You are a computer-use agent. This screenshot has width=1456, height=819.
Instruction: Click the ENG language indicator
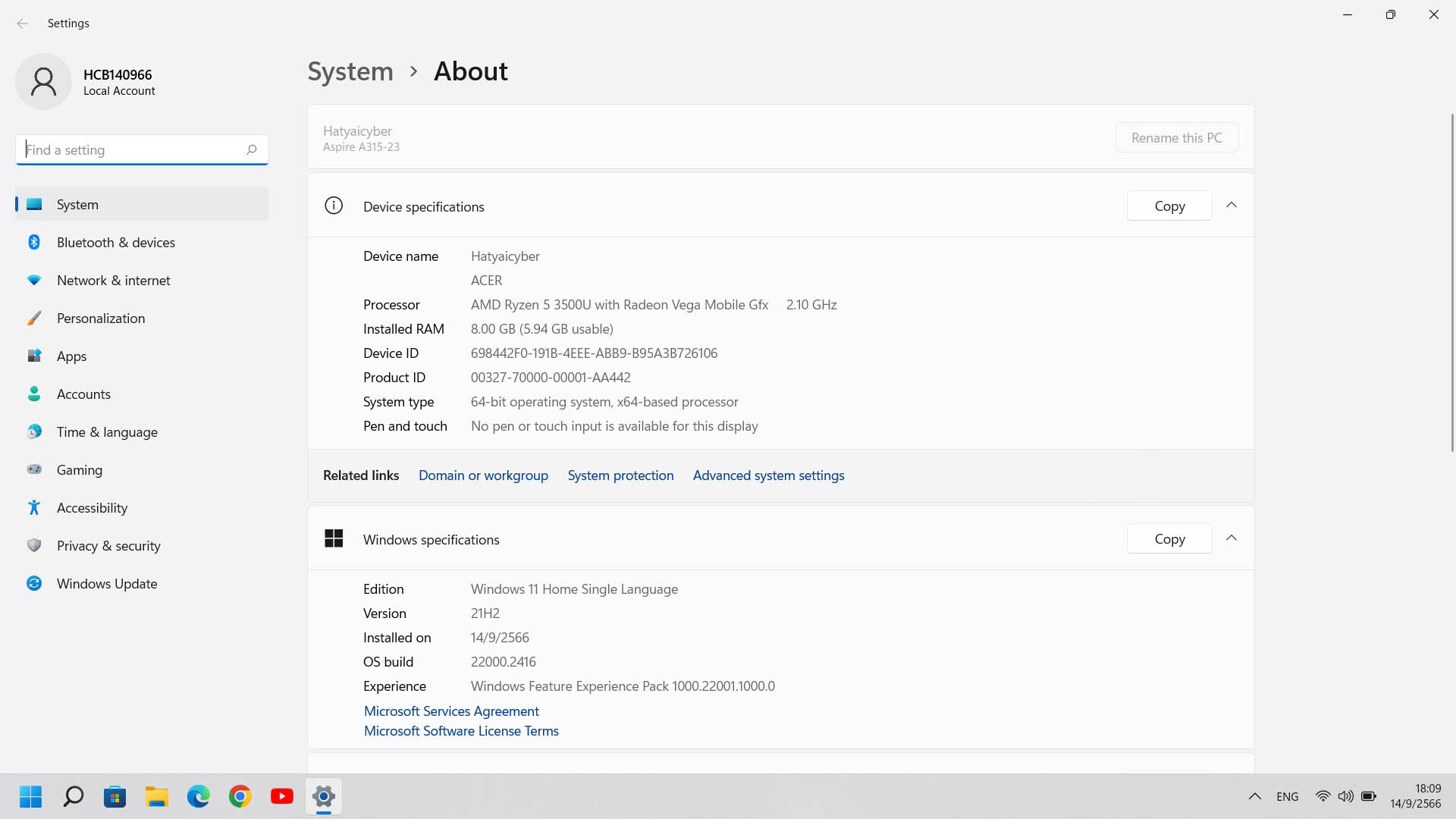(x=1288, y=796)
